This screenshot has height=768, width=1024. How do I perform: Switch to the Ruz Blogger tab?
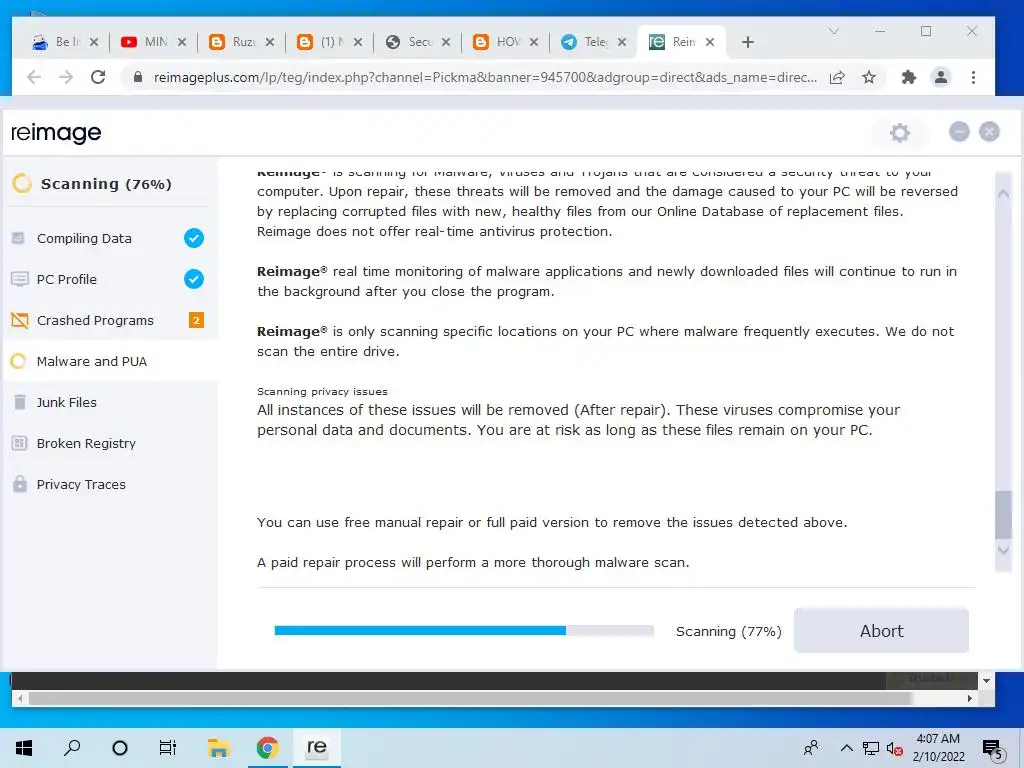[x=242, y=42]
